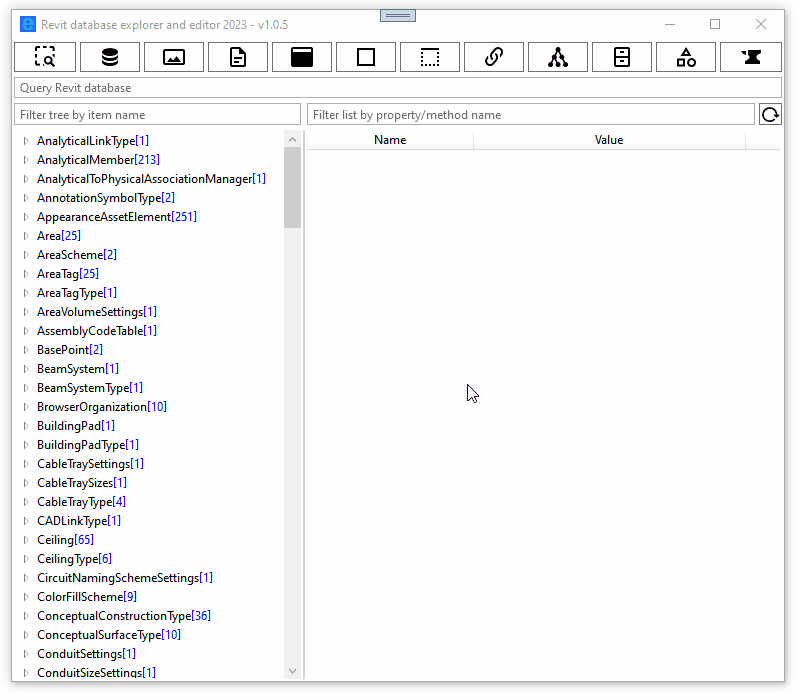Viewport: 800px width, 700px height.
Task: Click the Filter list by property/method name box
Action: point(531,115)
